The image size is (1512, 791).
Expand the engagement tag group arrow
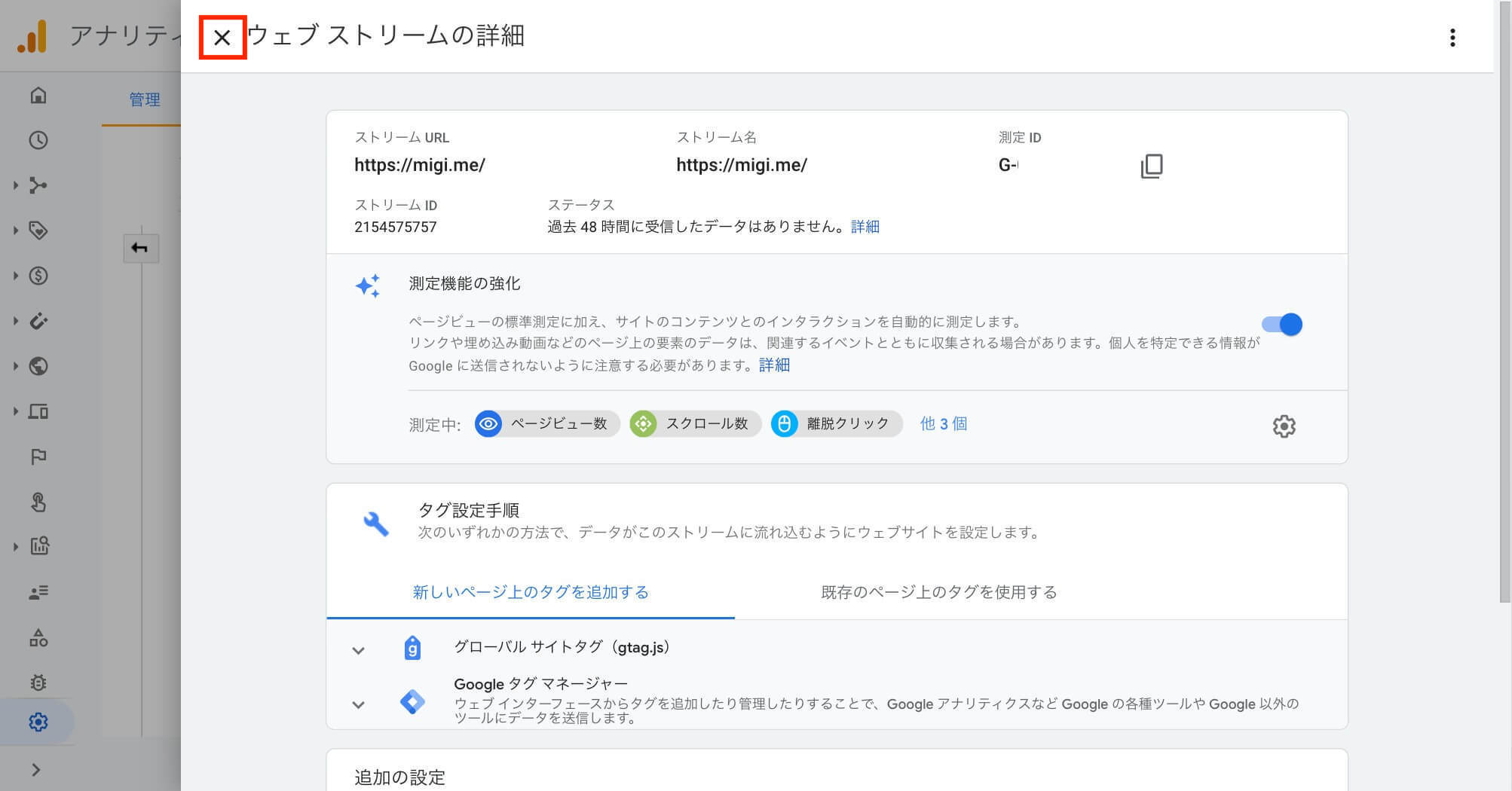coord(15,231)
